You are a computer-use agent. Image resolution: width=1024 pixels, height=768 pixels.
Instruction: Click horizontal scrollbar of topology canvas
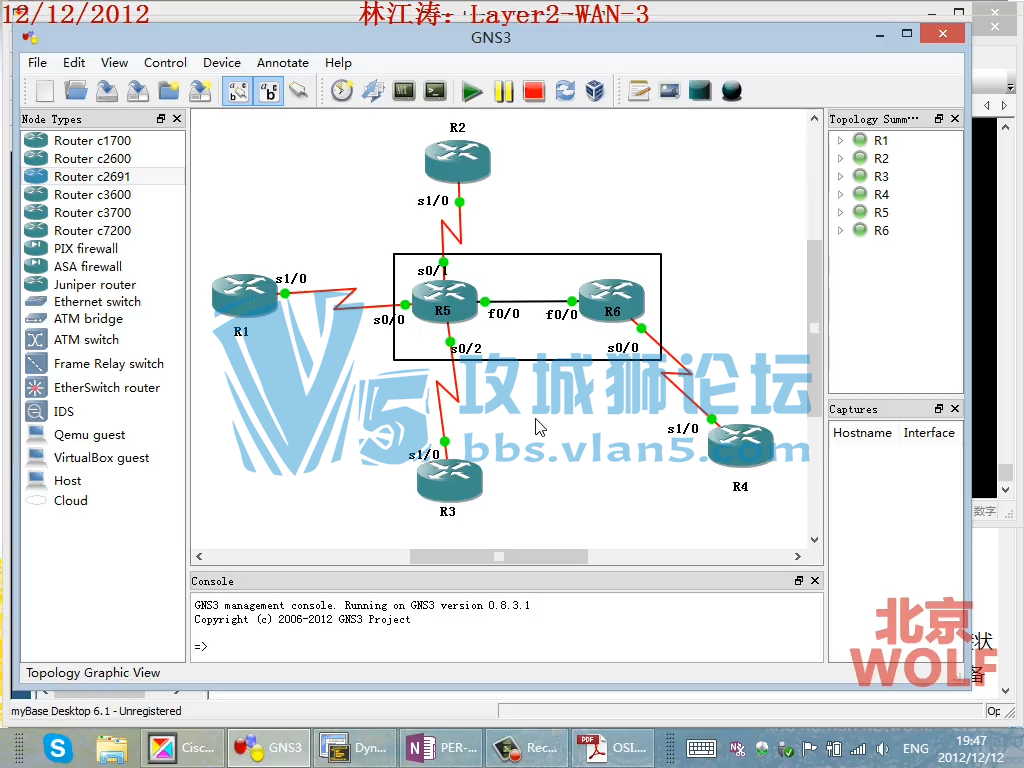pos(498,557)
